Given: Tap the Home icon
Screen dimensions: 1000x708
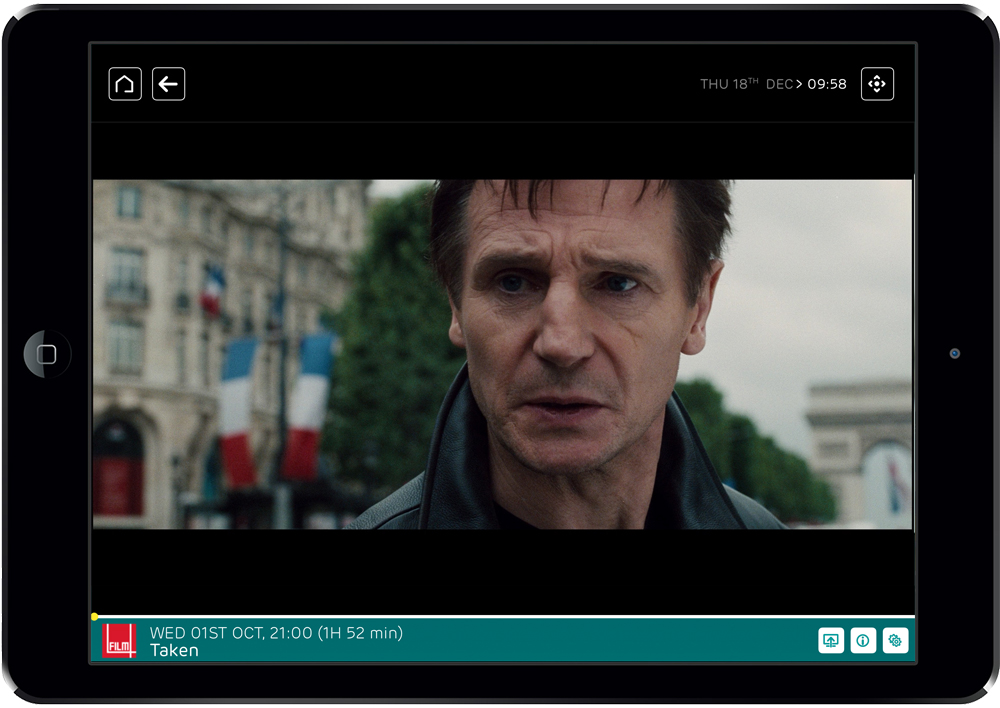Looking at the screenshot, I should tap(125, 84).
